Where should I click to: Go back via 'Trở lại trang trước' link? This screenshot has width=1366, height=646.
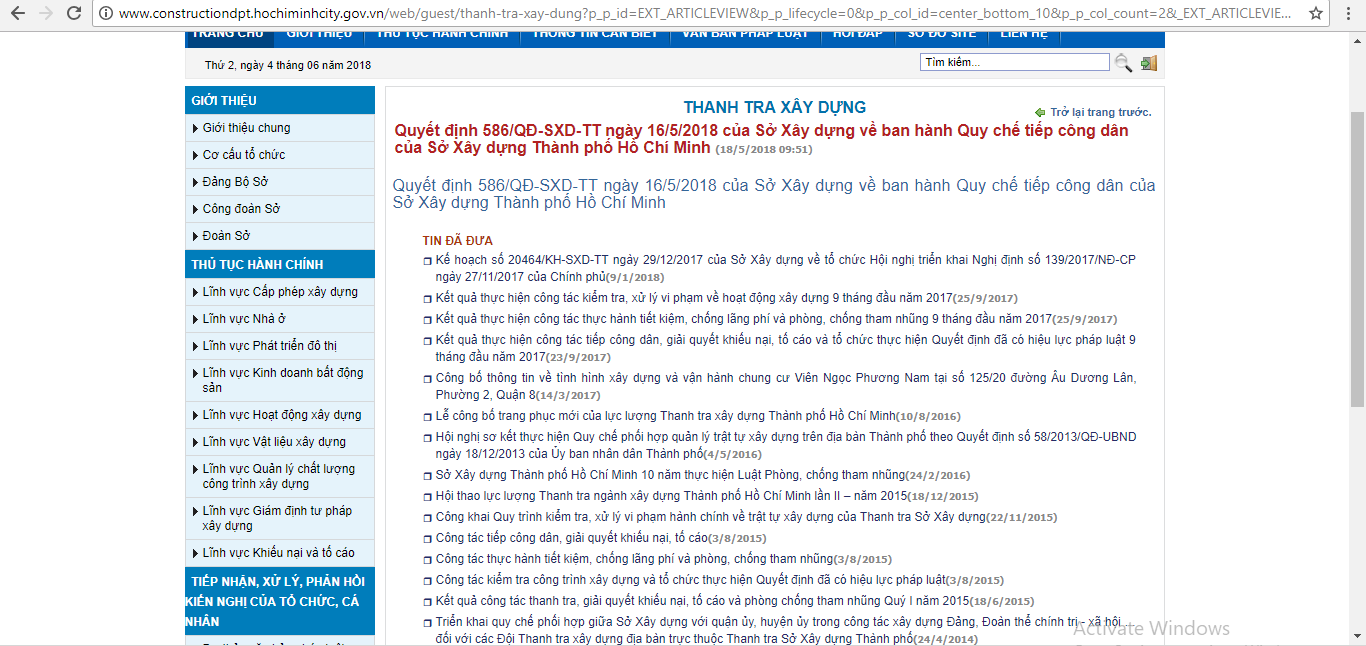1100,112
